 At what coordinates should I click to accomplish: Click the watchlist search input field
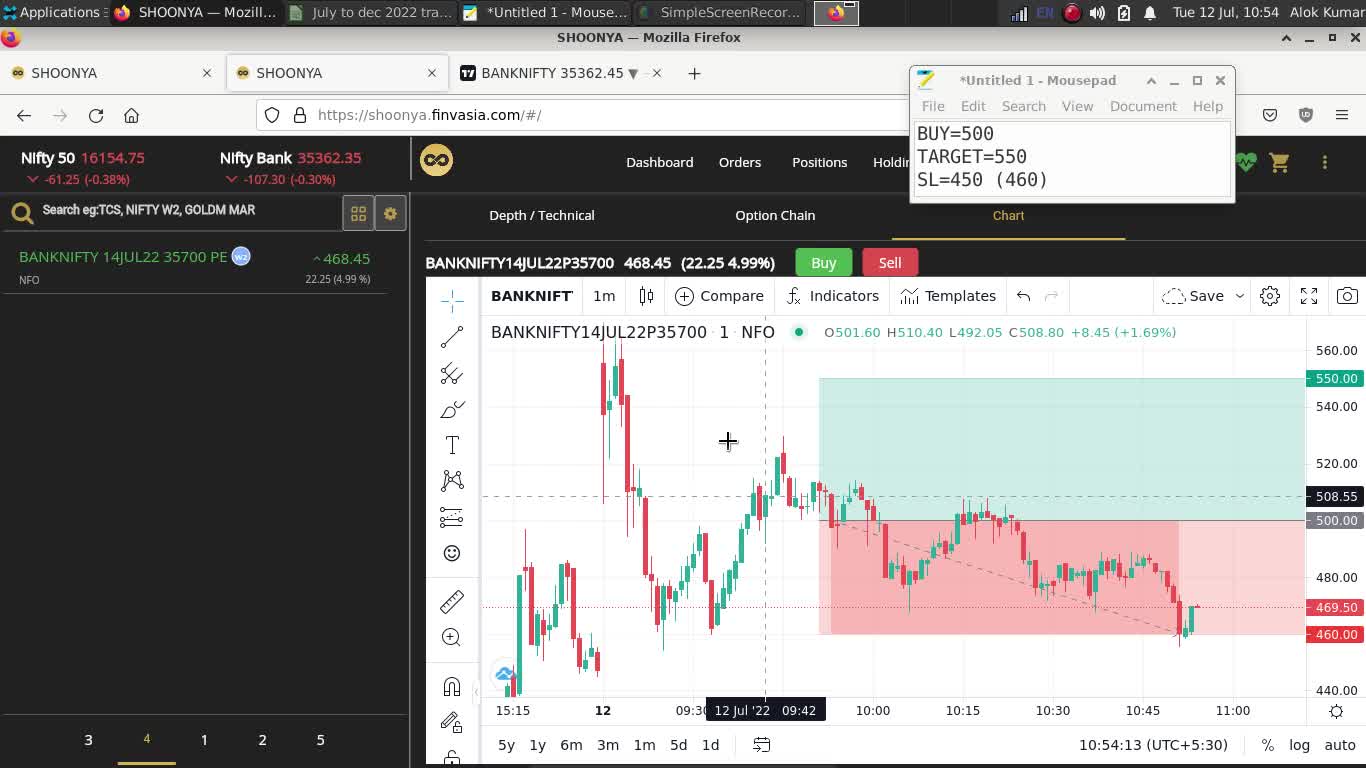pyautogui.click(x=188, y=211)
